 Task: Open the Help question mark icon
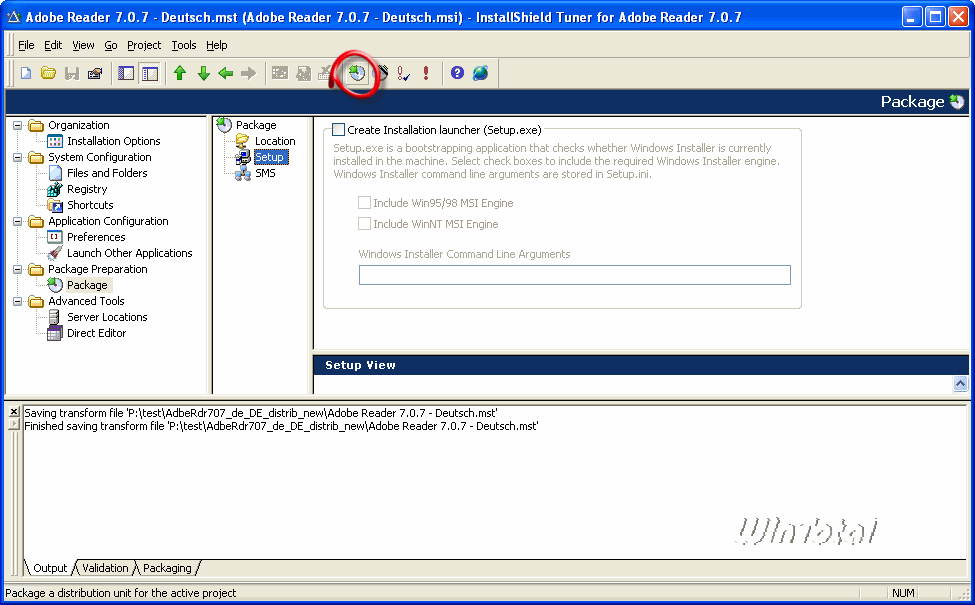pyautogui.click(x=457, y=72)
